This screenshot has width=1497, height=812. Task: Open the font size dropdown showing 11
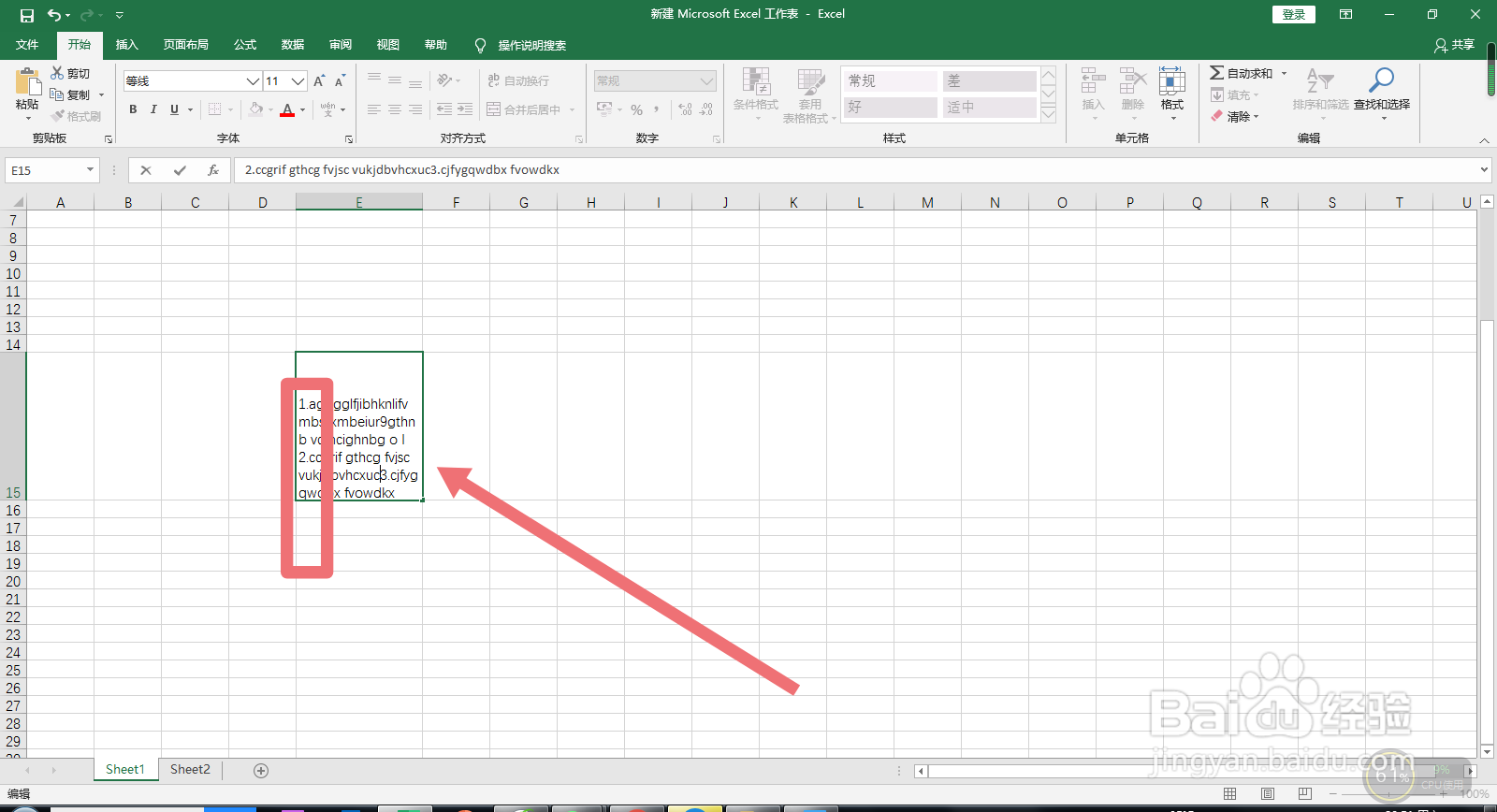tap(298, 81)
